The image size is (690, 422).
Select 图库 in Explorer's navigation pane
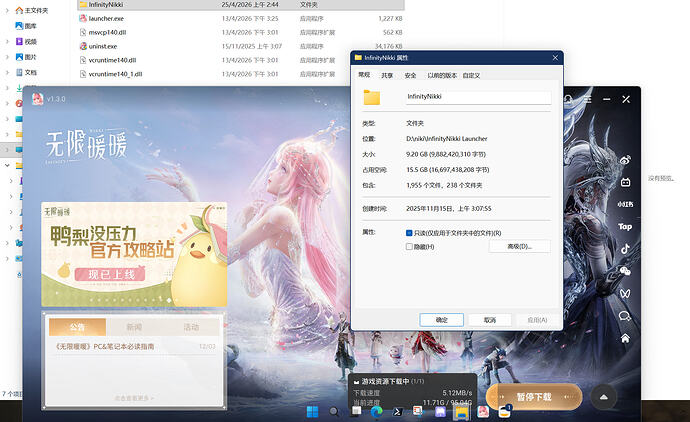click(26, 26)
